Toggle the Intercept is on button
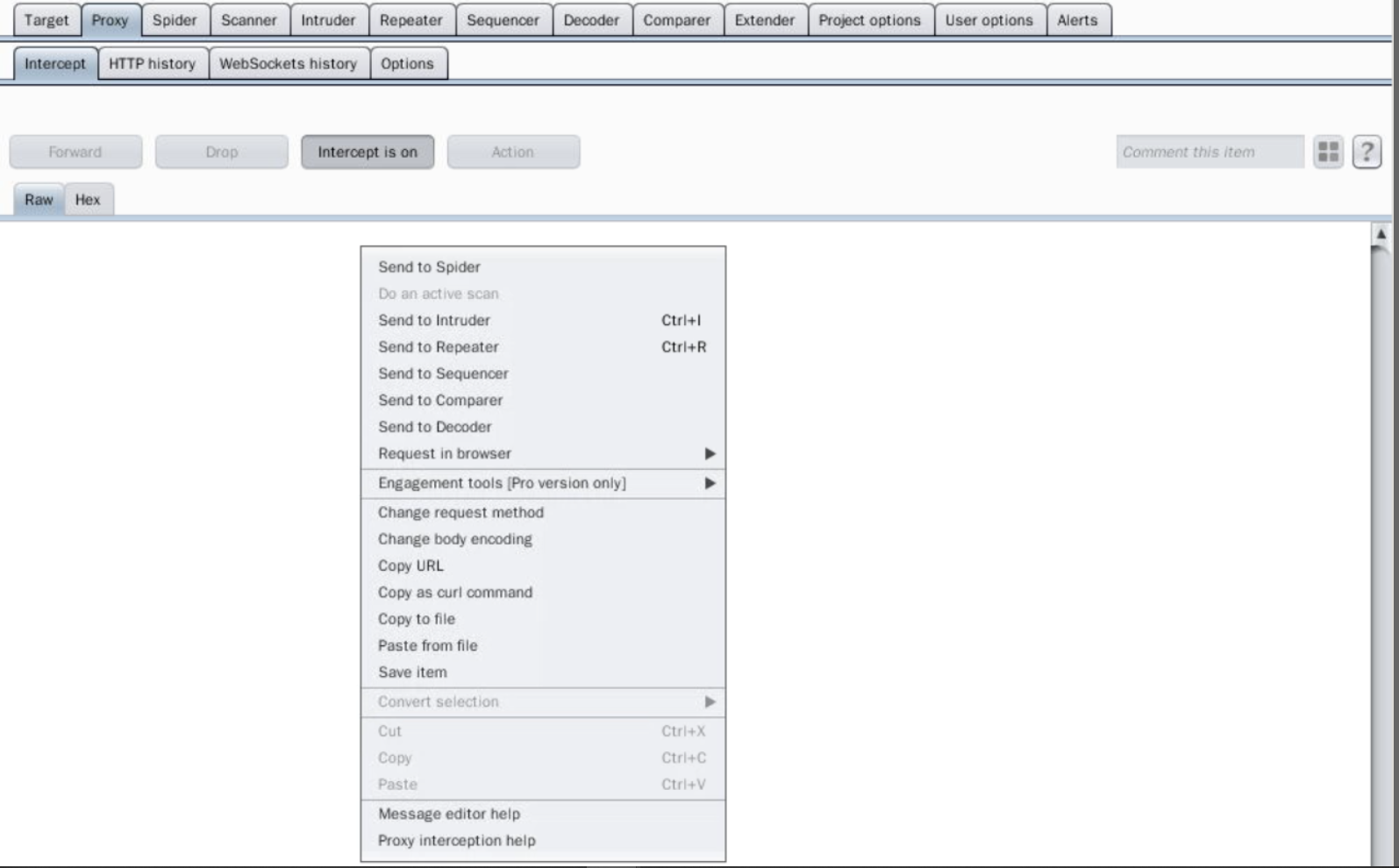The width and height of the screenshot is (1399, 868). tap(368, 152)
